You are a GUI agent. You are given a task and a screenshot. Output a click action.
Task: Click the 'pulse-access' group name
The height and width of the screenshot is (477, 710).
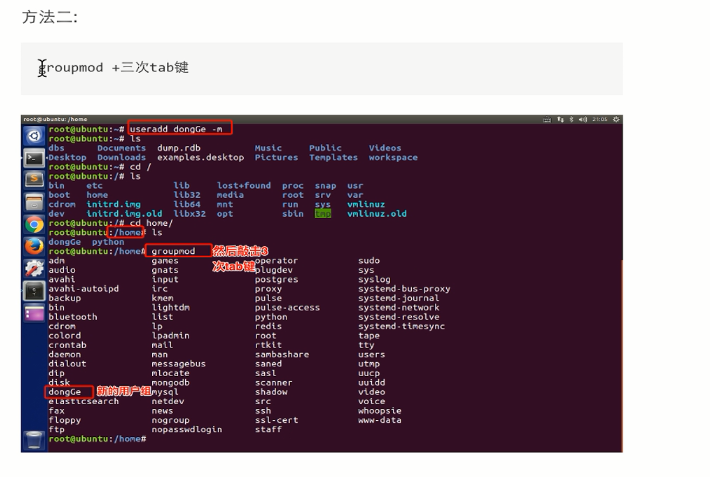[x=287, y=308]
